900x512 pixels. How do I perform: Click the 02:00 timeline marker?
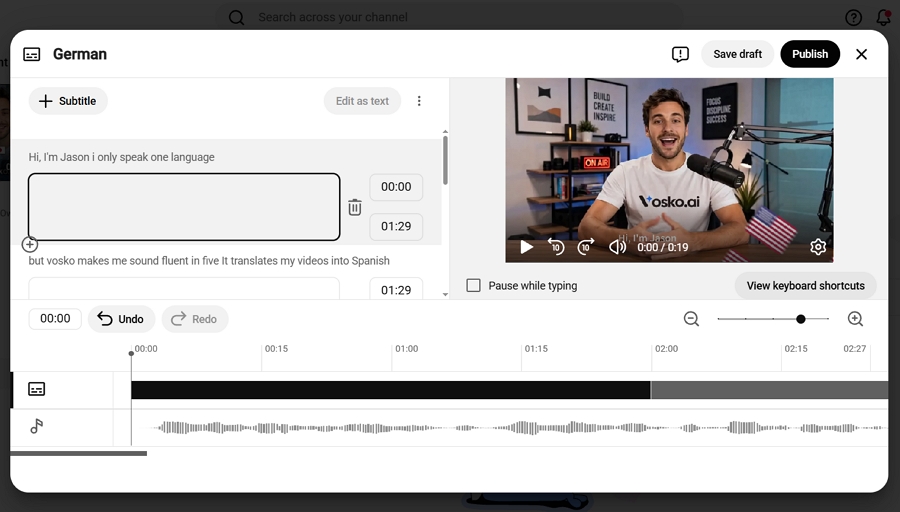click(x=666, y=349)
